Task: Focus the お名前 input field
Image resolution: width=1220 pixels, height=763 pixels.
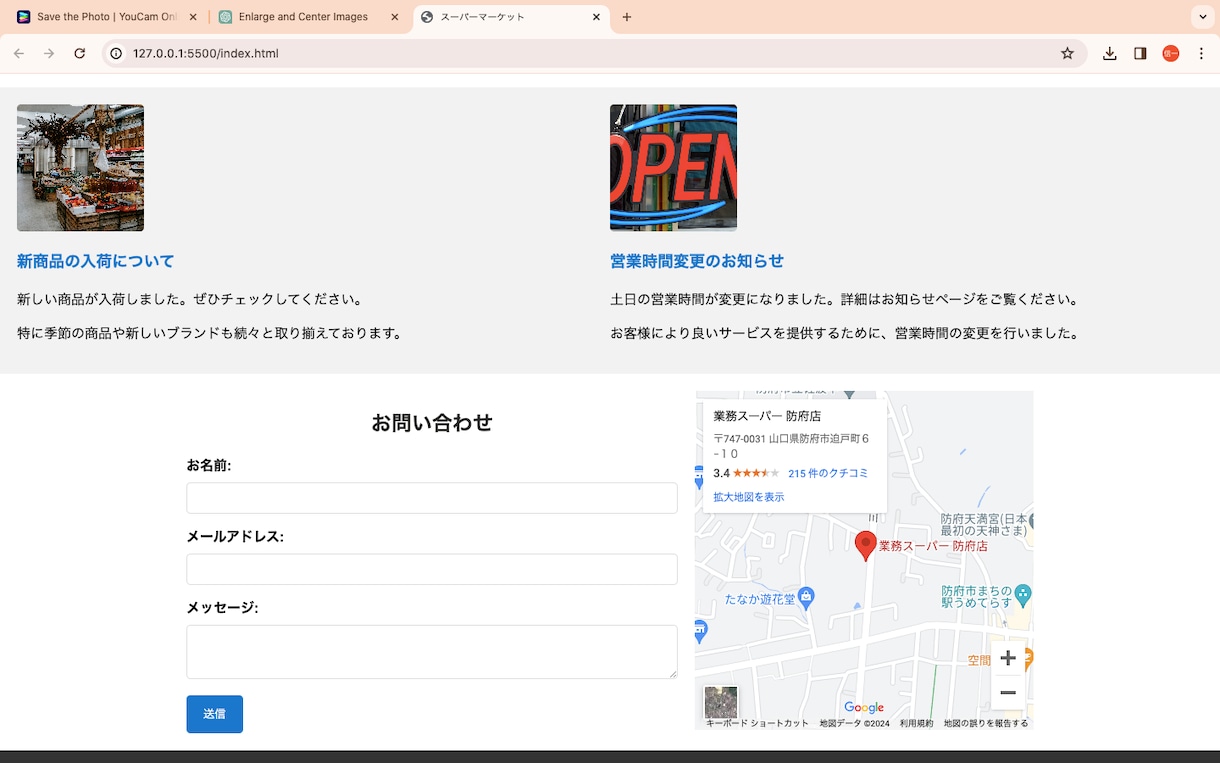Action: click(432, 498)
